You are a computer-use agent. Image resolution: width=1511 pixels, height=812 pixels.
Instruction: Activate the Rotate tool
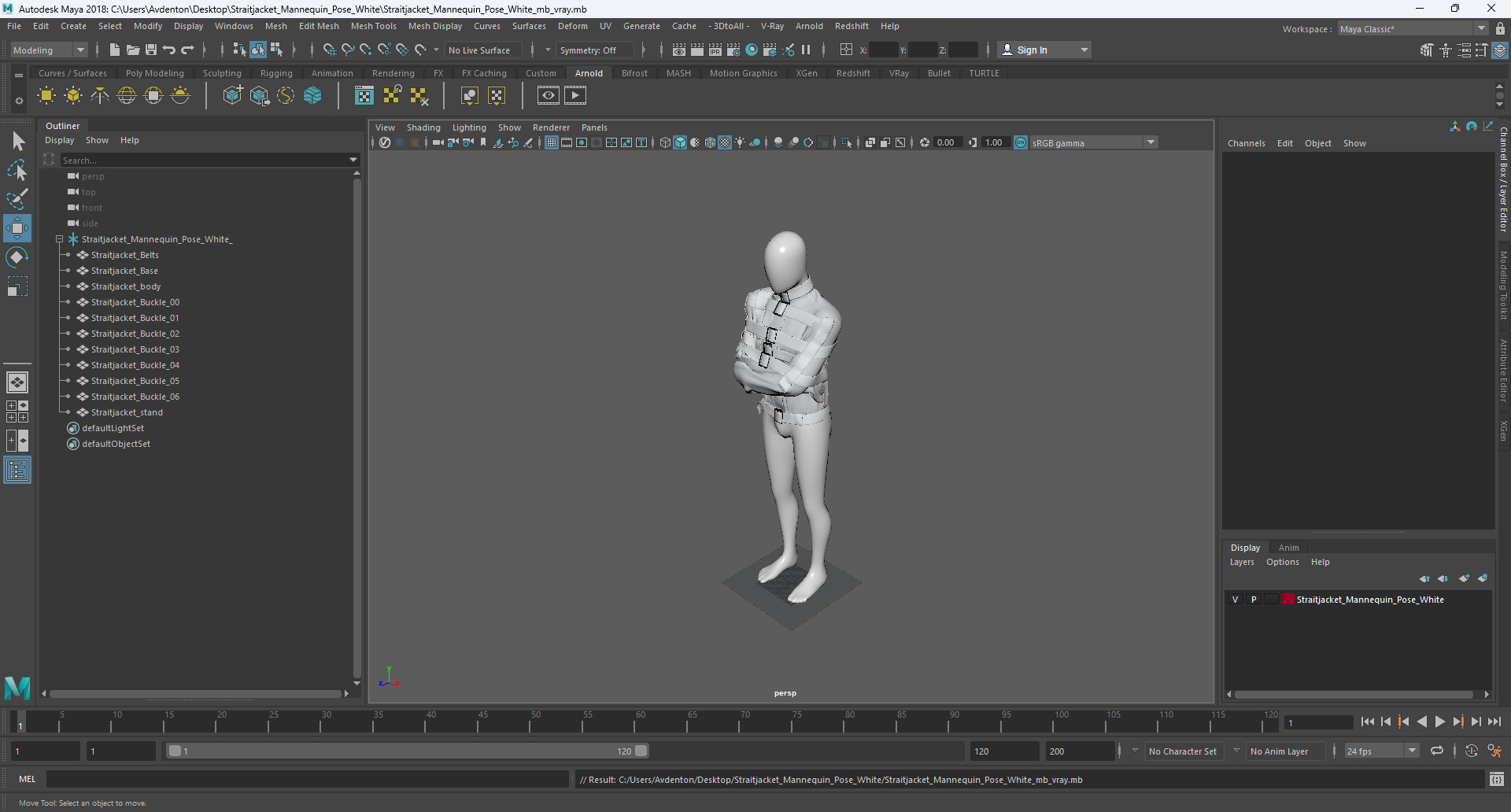pos(17,258)
